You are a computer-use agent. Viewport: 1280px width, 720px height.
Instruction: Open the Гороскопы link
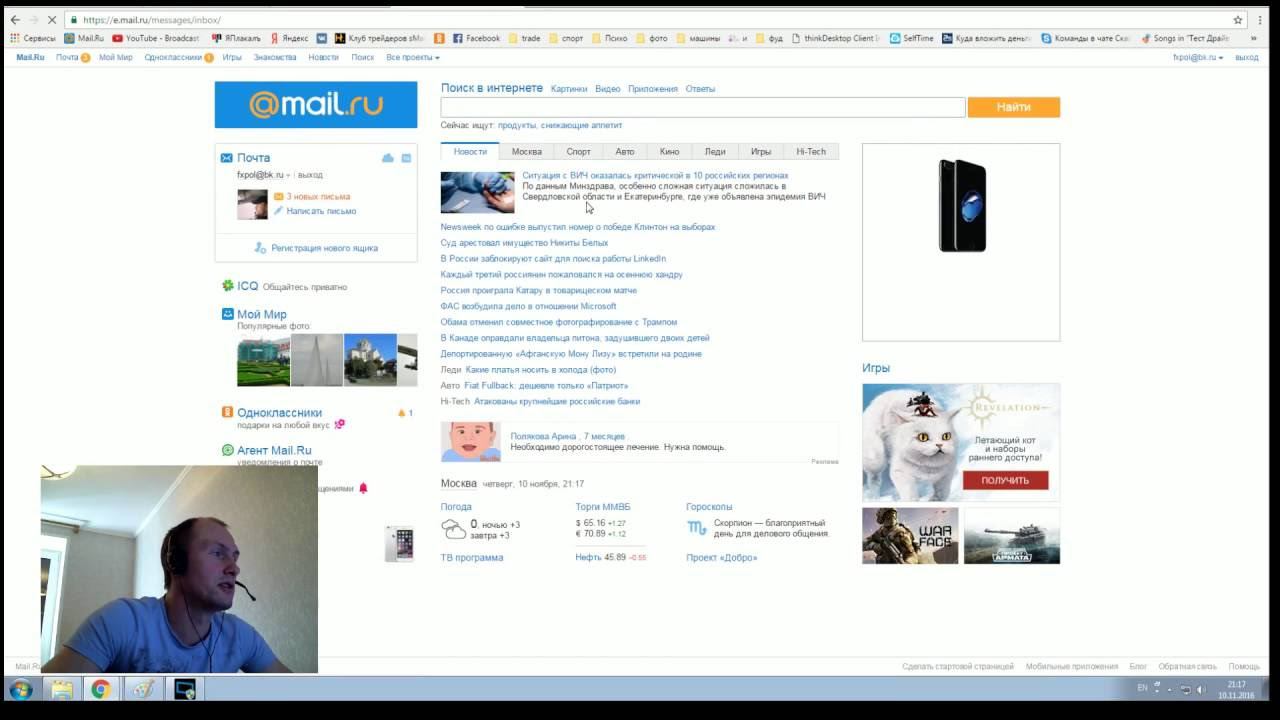(x=709, y=507)
